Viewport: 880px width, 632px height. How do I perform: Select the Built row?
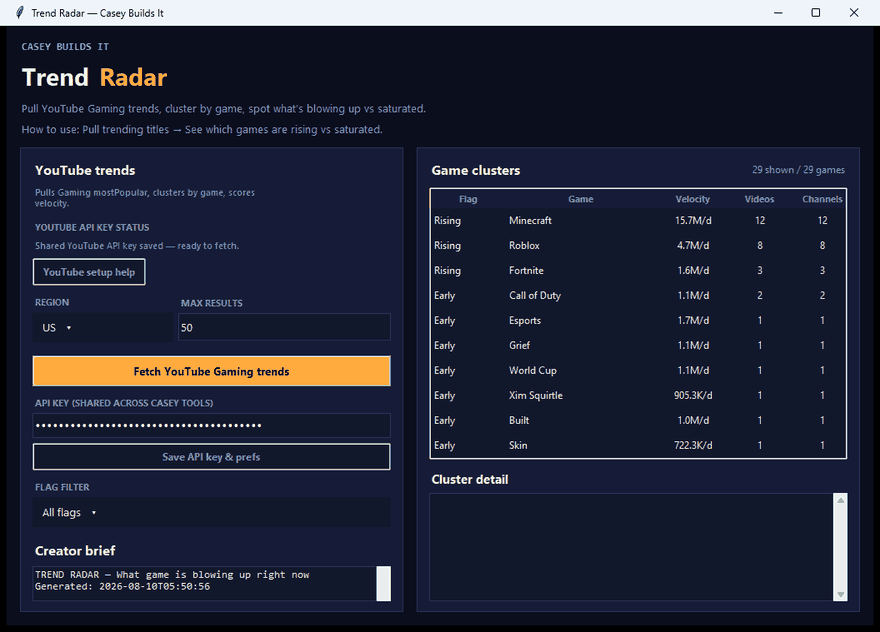tap(638, 420)
